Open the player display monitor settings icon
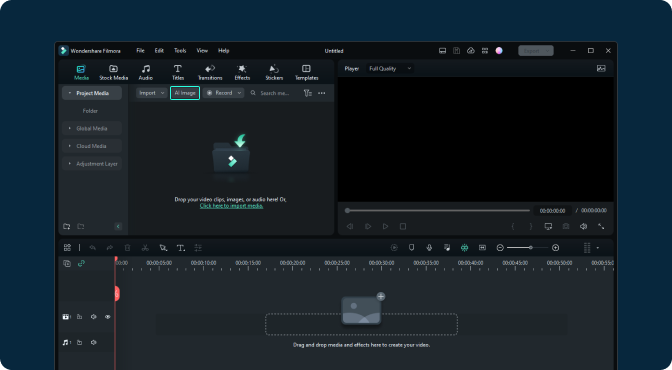This screenshot has height=370, width=672. (548, 226)
